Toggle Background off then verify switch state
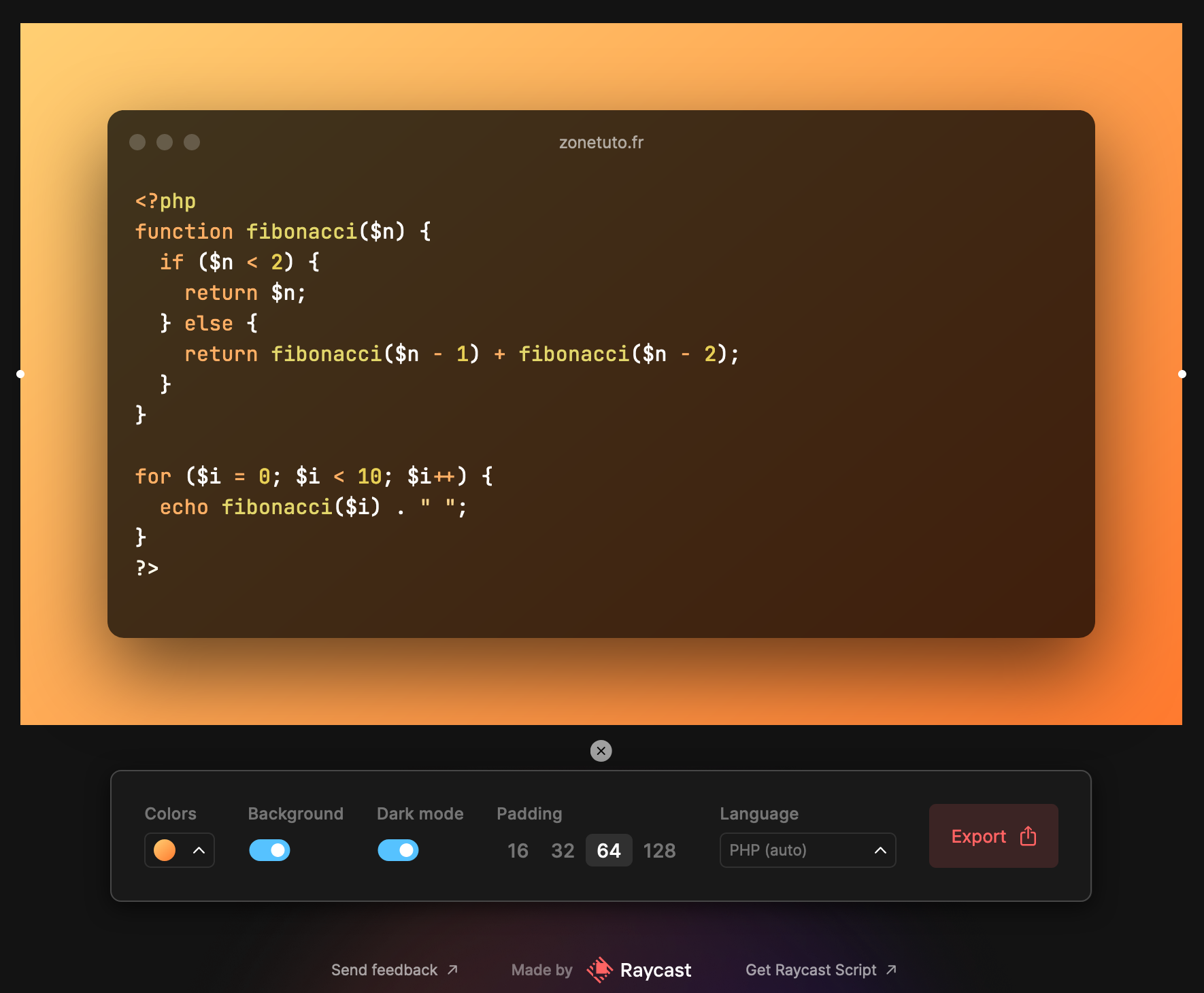 point(269,850)
